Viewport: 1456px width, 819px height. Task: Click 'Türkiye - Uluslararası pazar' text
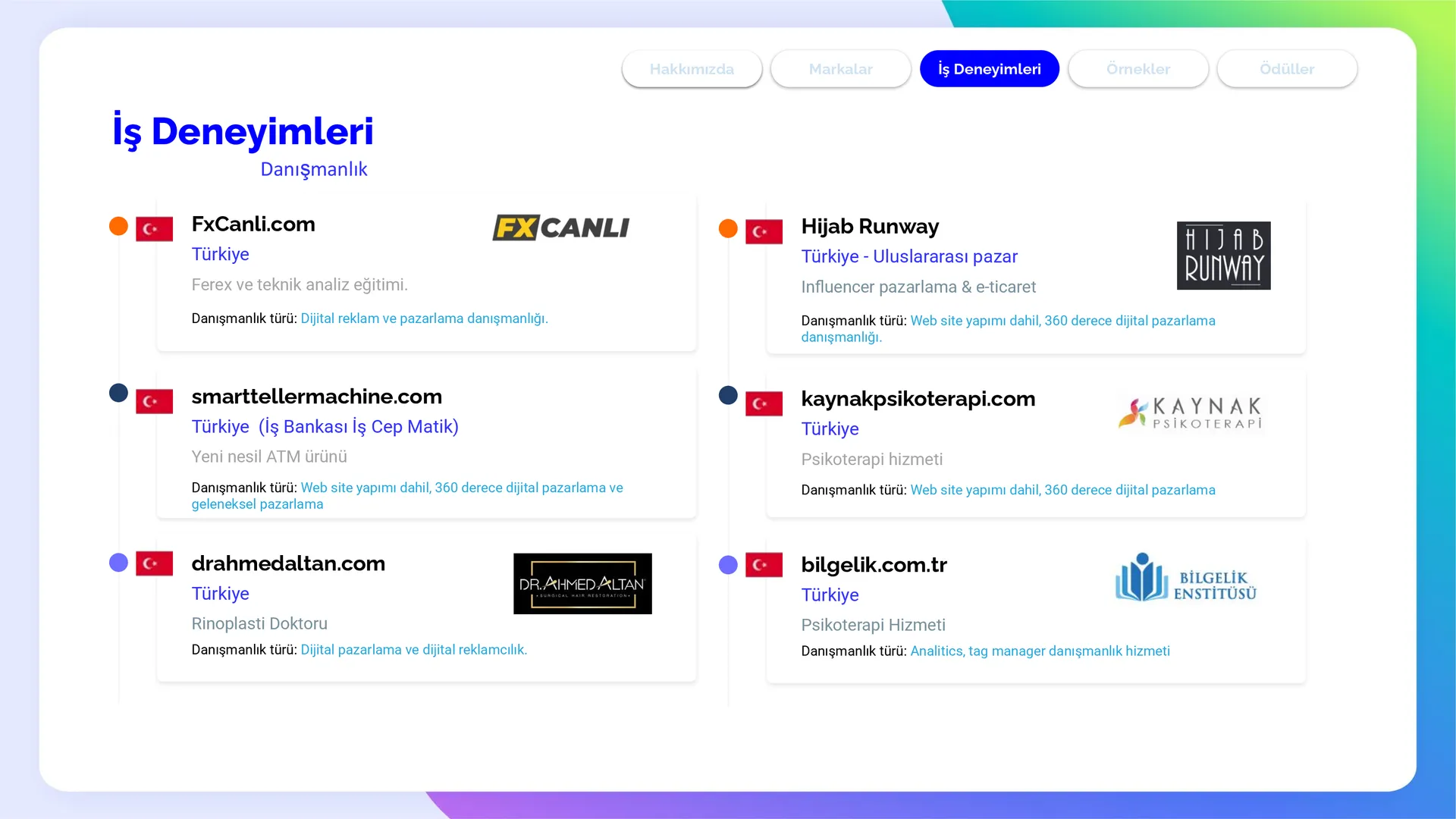pyautogui.click(x=909, y=257)
